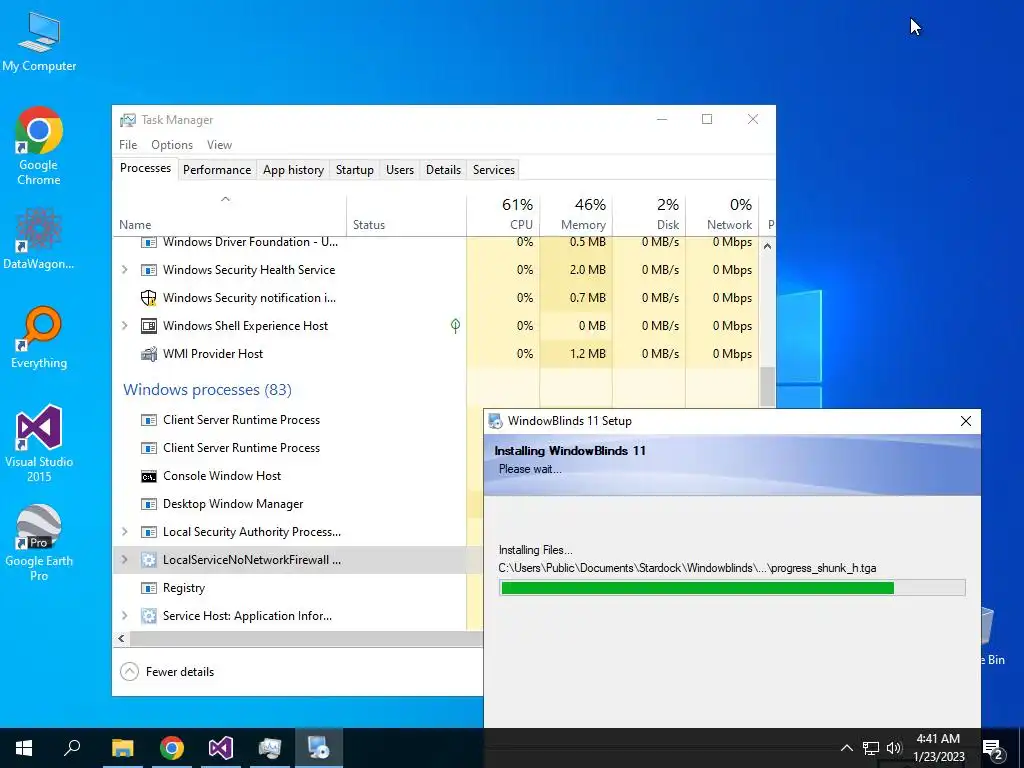Select Task Manager taskbar button
This screenshot has width=1024, height=768.
click(270, 748)
